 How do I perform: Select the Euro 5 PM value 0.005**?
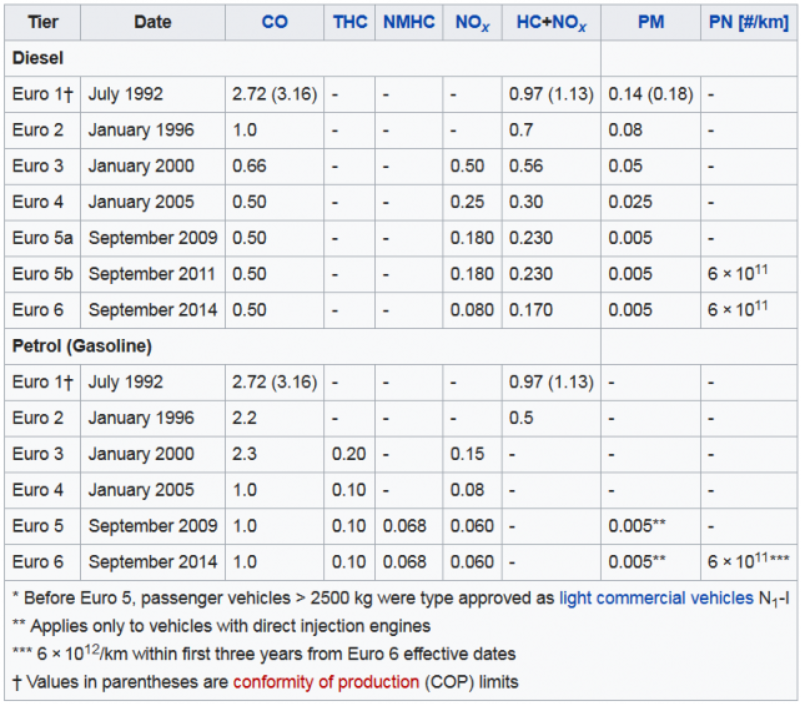tap(637, 526)
